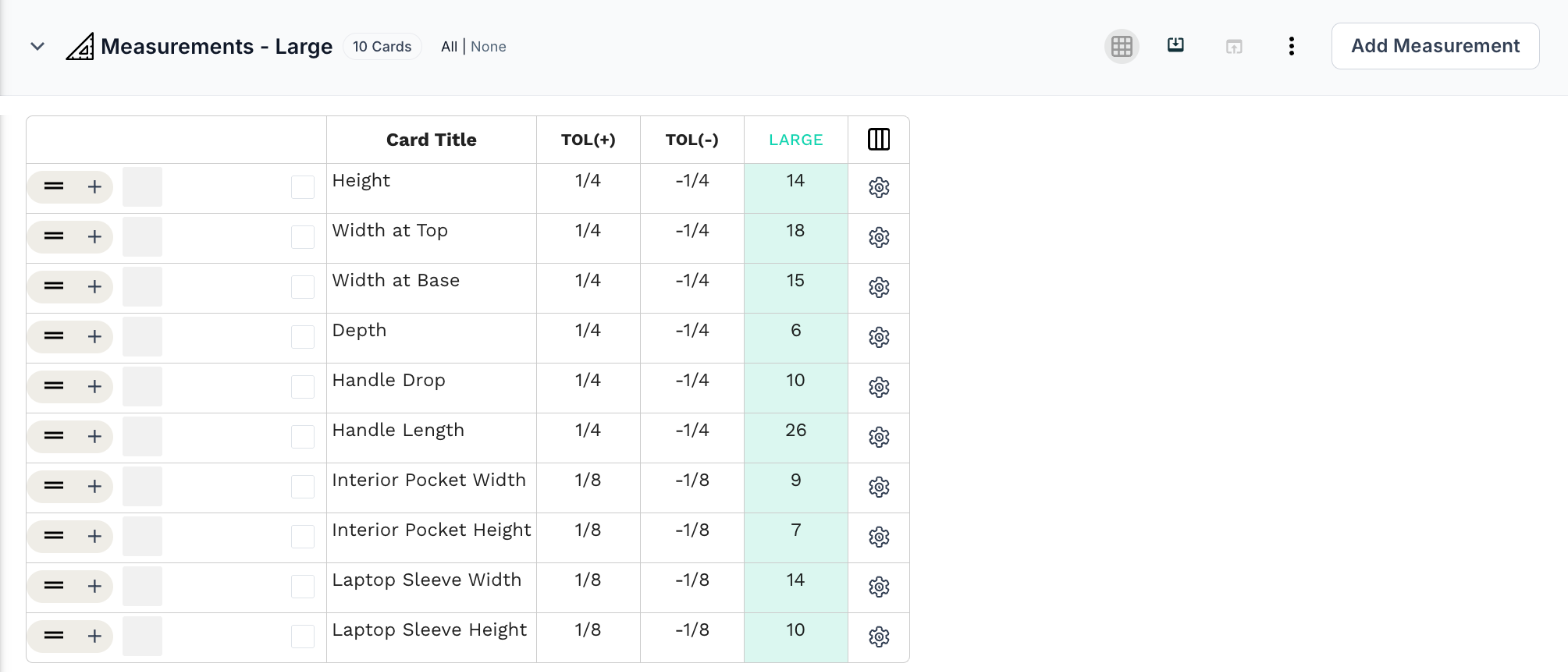Click the download/import icon in header

click(x=1176, y=45)
